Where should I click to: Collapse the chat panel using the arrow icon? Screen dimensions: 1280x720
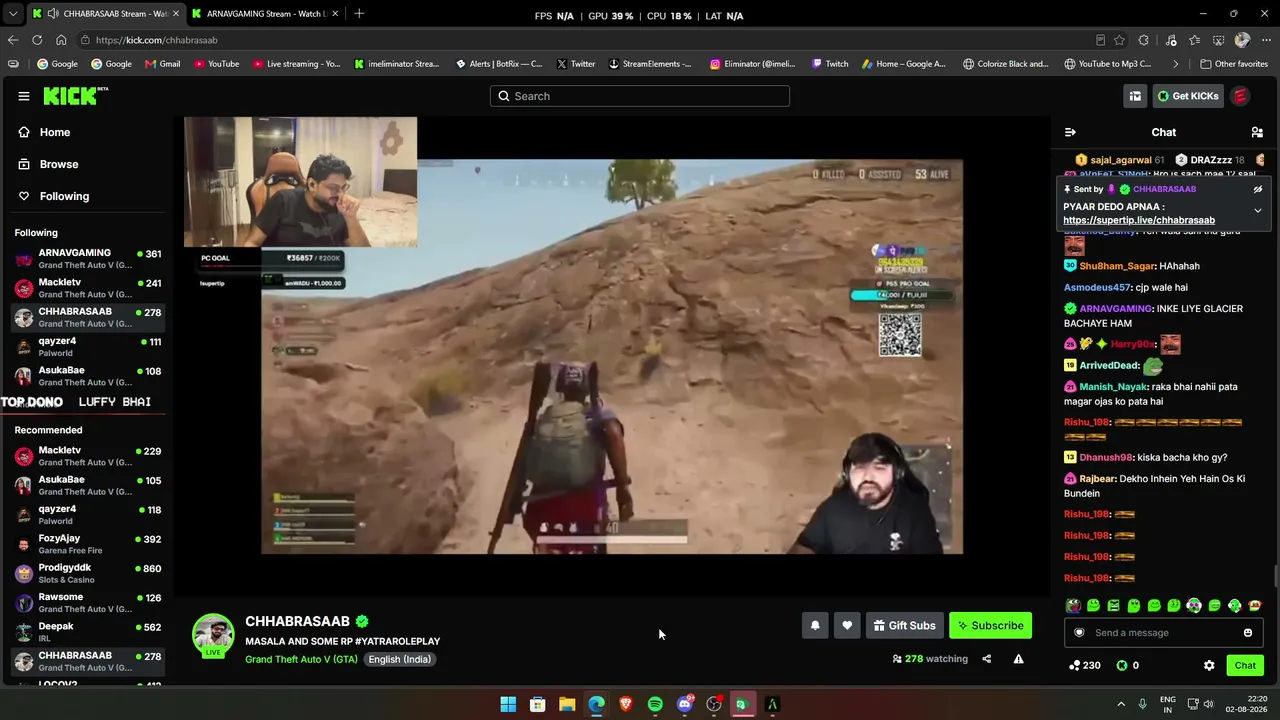pos(1070,132)
